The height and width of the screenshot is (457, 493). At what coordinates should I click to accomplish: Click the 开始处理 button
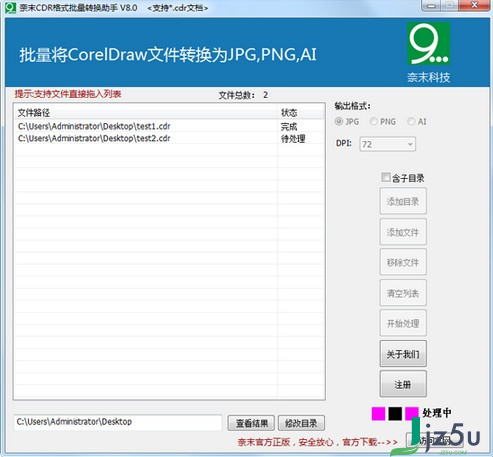(403, 323)
